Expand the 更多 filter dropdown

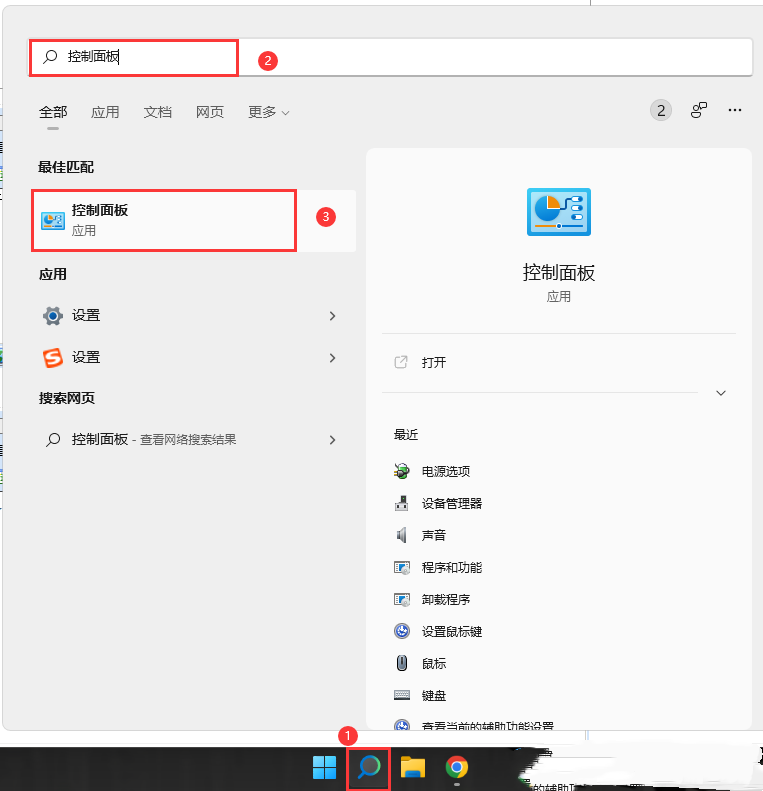tap(268, 112)
